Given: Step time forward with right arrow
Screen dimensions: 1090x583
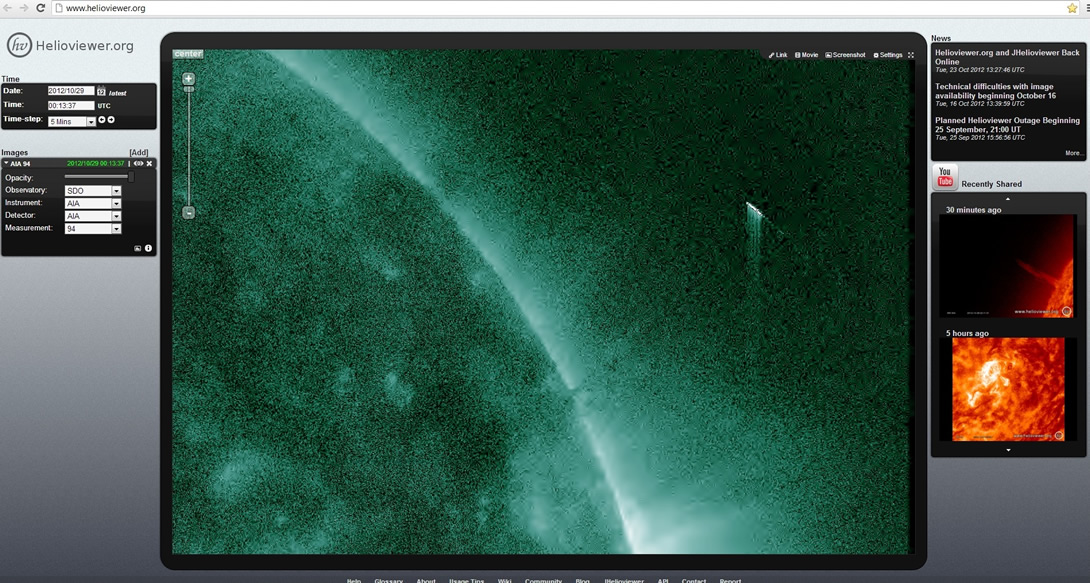Looking at the screenshot, I should [x=111, y=120].
